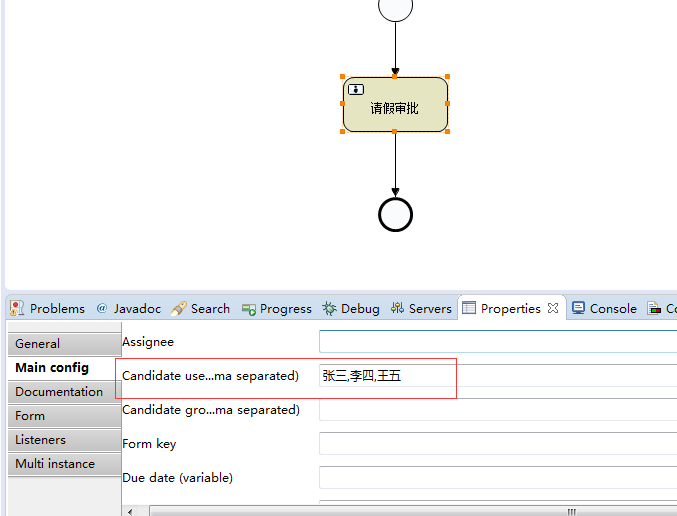
Task: Open the Search view tab
Action: click(201, 308)
